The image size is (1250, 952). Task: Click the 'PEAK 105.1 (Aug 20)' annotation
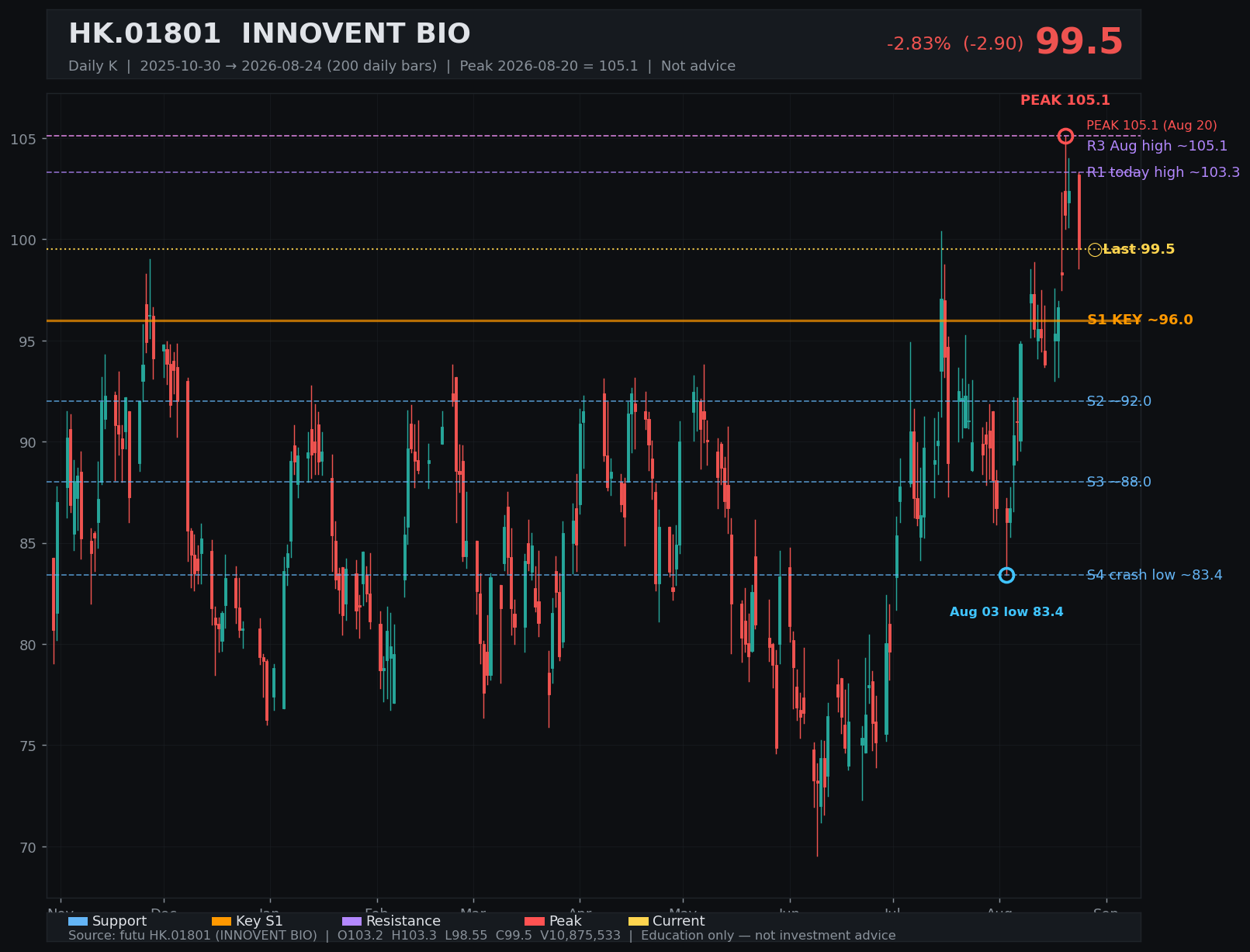(1151, 126)
